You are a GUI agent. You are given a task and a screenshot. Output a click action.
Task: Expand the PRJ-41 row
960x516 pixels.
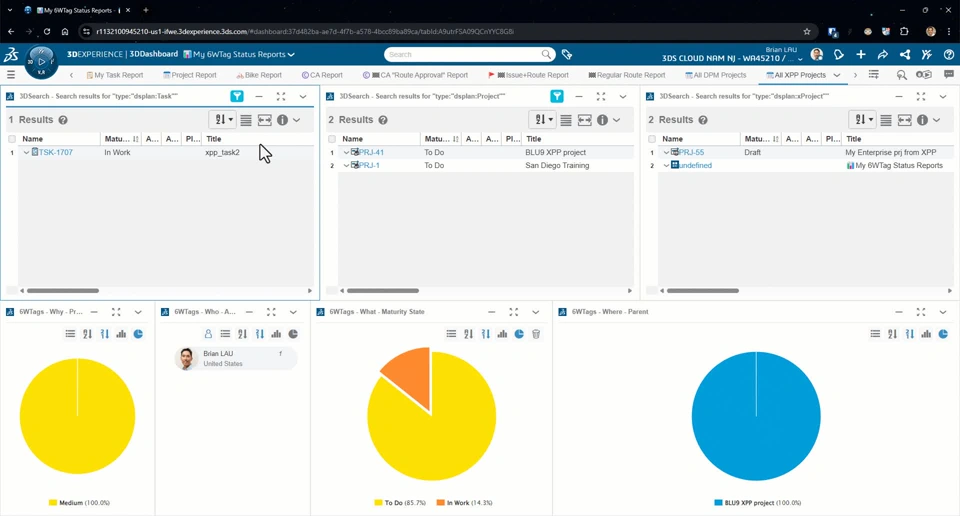(346, 152)
